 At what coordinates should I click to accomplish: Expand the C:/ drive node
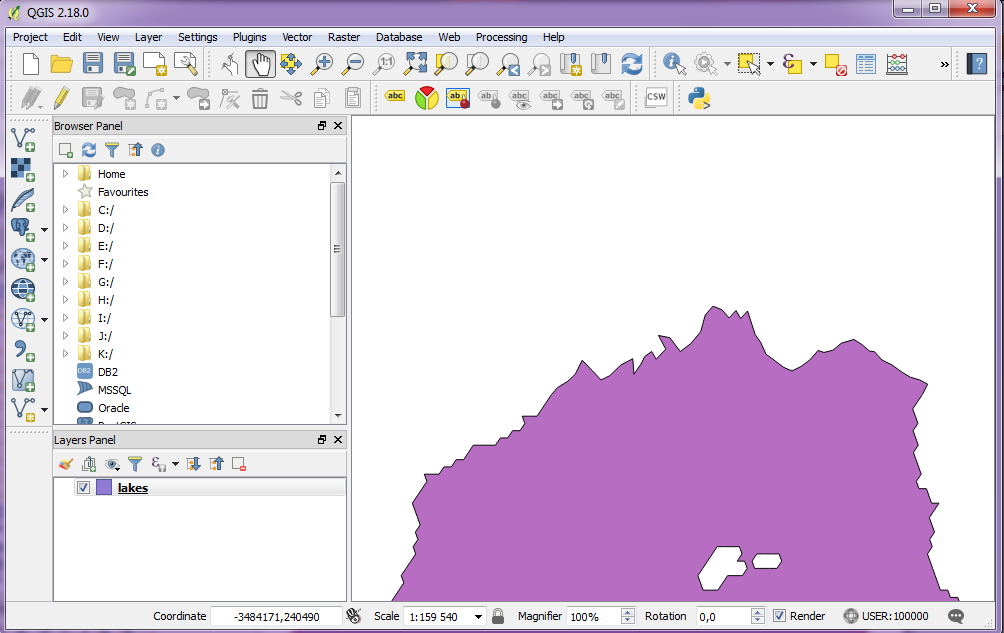coord(65,209)
